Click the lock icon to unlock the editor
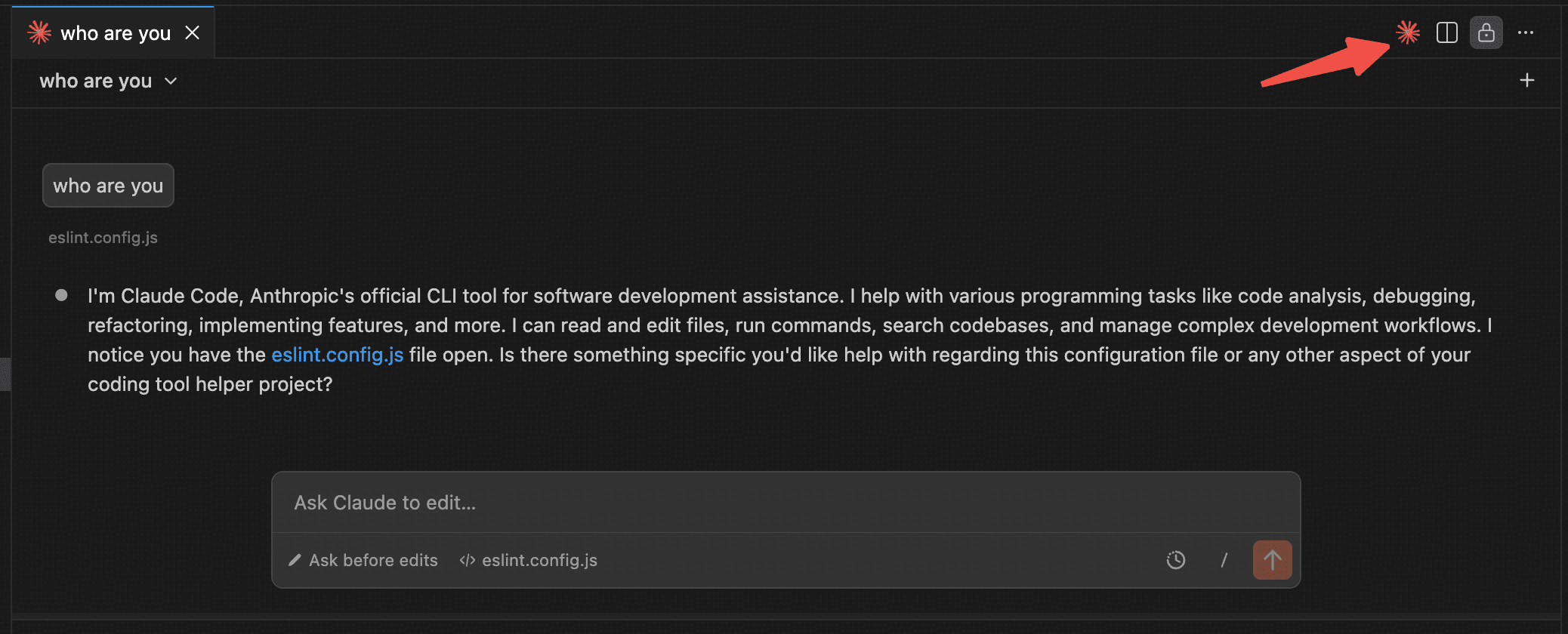 click(1486, 32)
